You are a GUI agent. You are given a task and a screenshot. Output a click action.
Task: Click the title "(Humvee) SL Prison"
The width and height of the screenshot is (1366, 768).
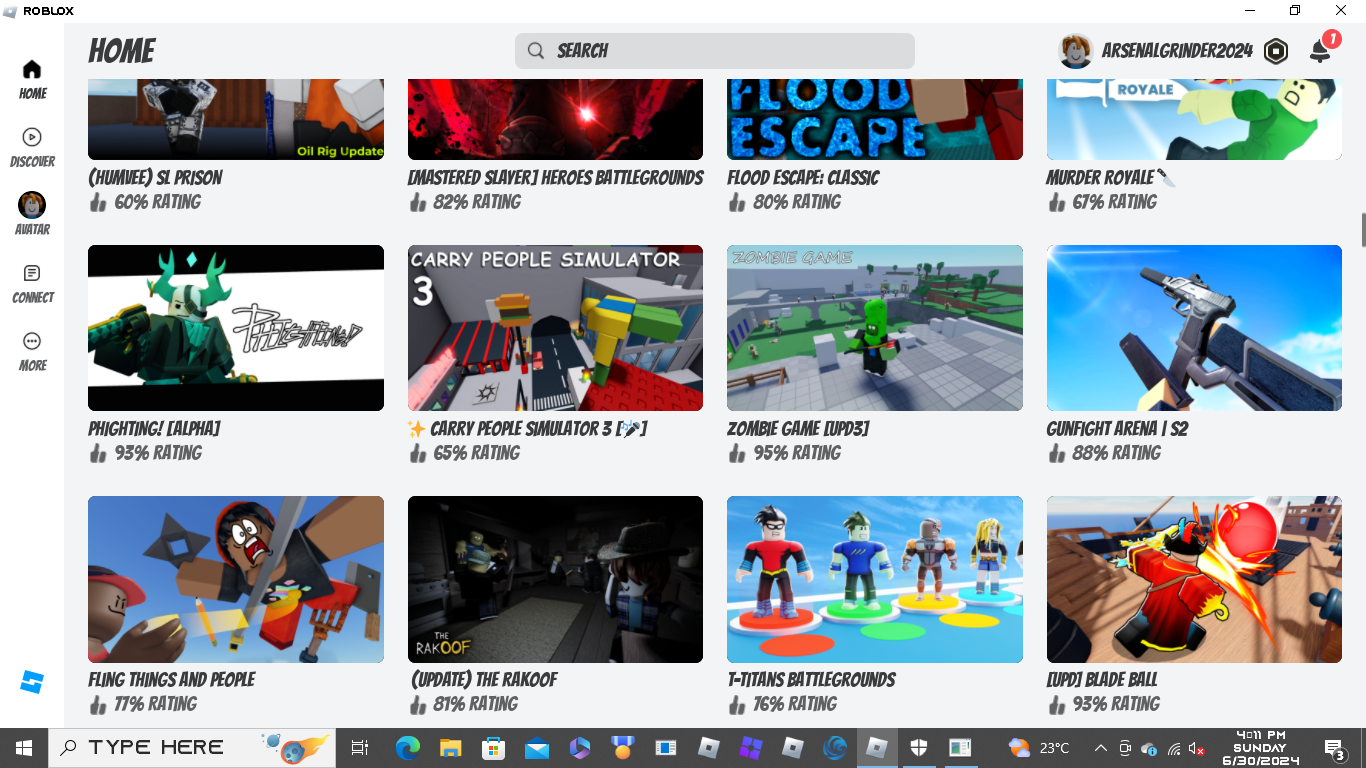155,178
